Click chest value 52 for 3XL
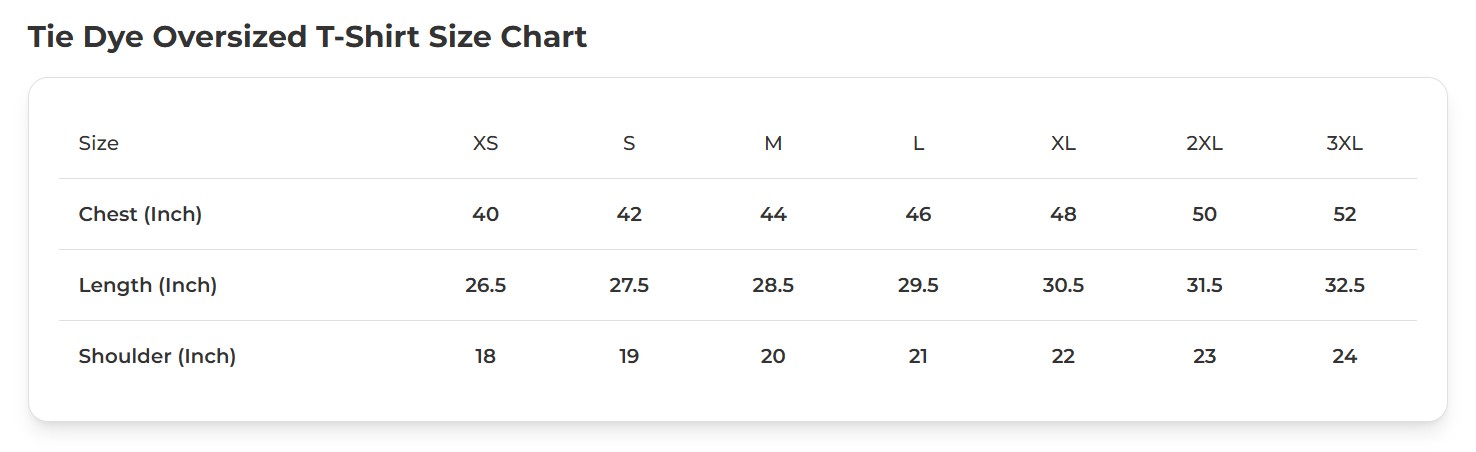Viewport: 1476px width, 452px height. coord(1344,214)
